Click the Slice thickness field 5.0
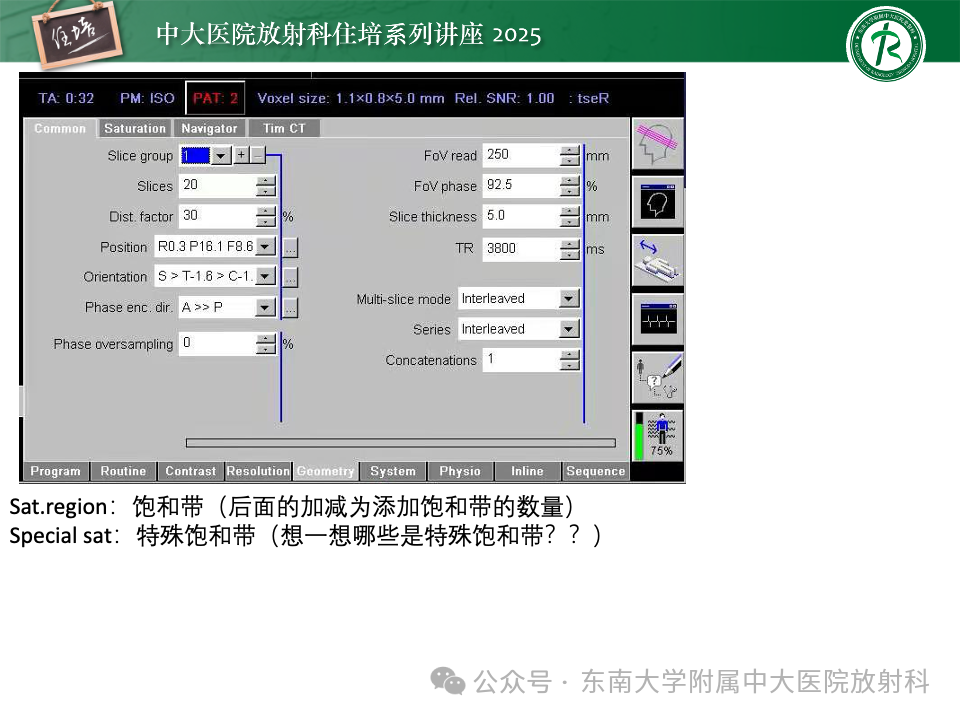This screenshot has width=960, height=720. tap(521, 216)
